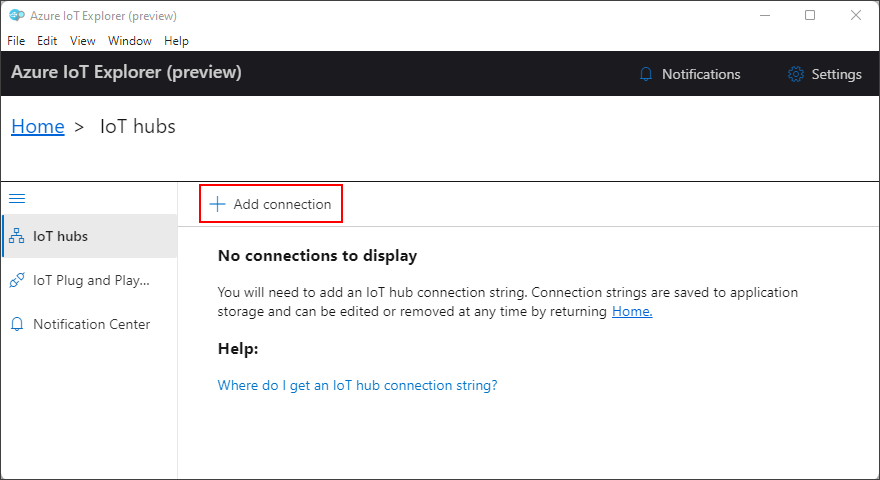
Task: Open 'Where do I get an IoT hub connection string?'
Action: point(357,385)
